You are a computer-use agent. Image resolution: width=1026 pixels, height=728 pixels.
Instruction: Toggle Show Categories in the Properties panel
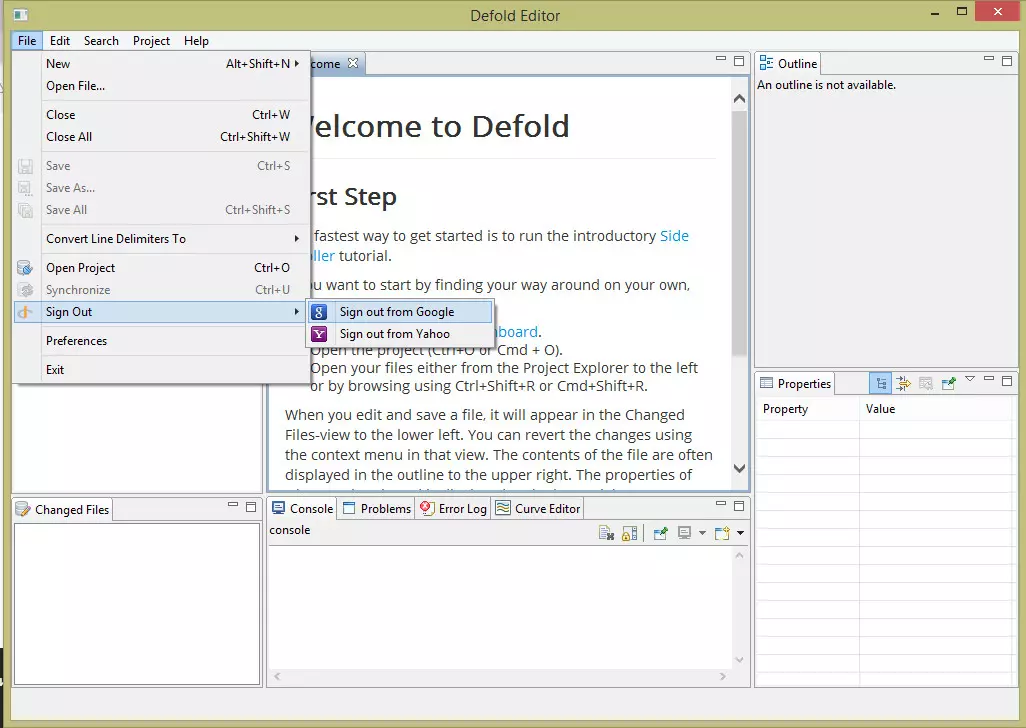coord(880,383)
